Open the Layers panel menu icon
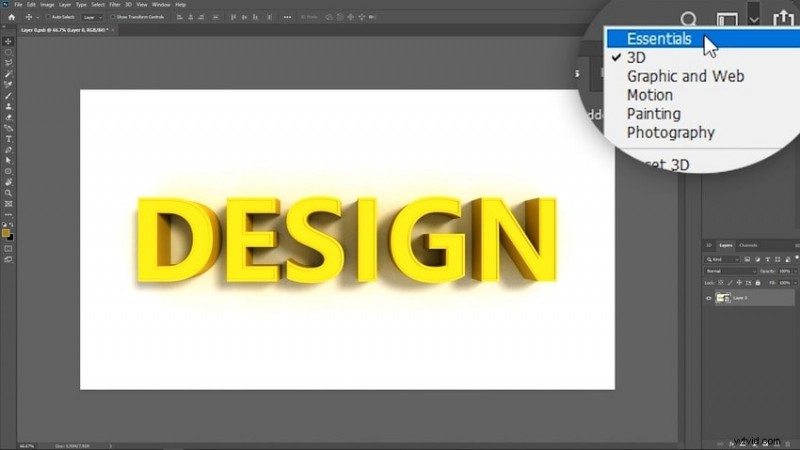800x450 pixels. click(x=797, y=245)
